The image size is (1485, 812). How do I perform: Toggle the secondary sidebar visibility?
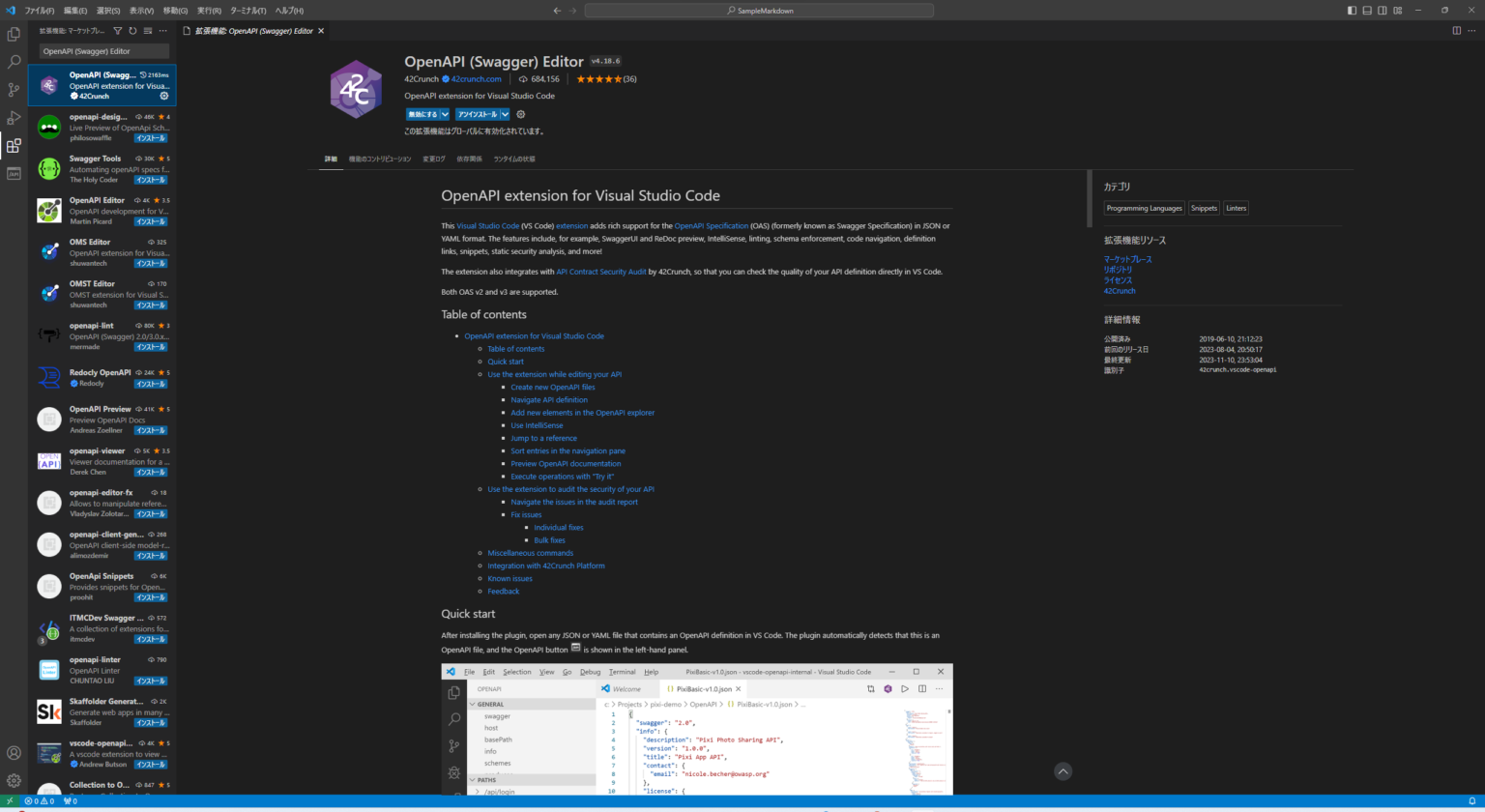1383,10
